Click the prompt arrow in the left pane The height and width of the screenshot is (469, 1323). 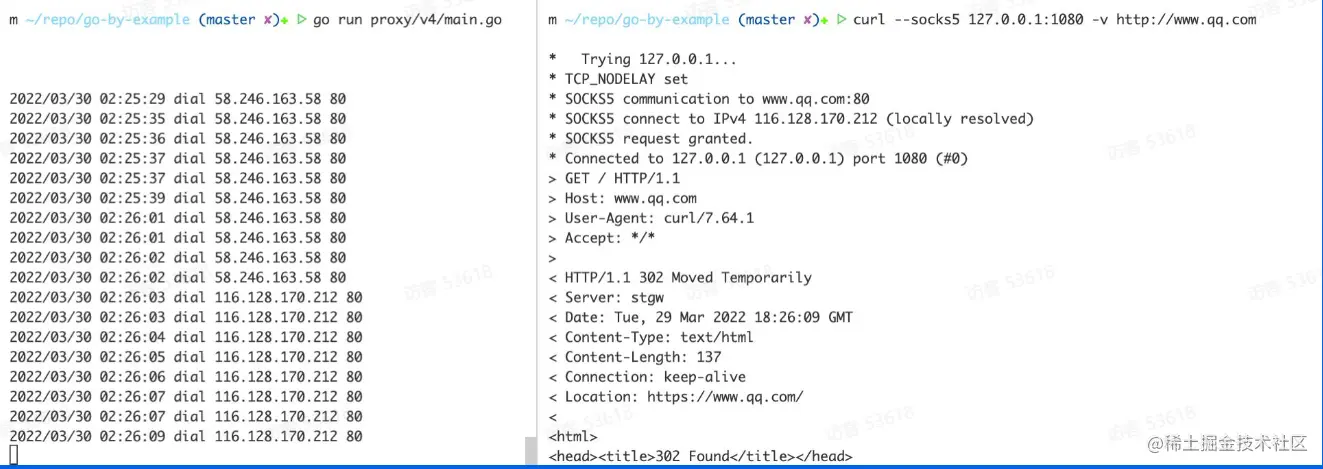301,20
